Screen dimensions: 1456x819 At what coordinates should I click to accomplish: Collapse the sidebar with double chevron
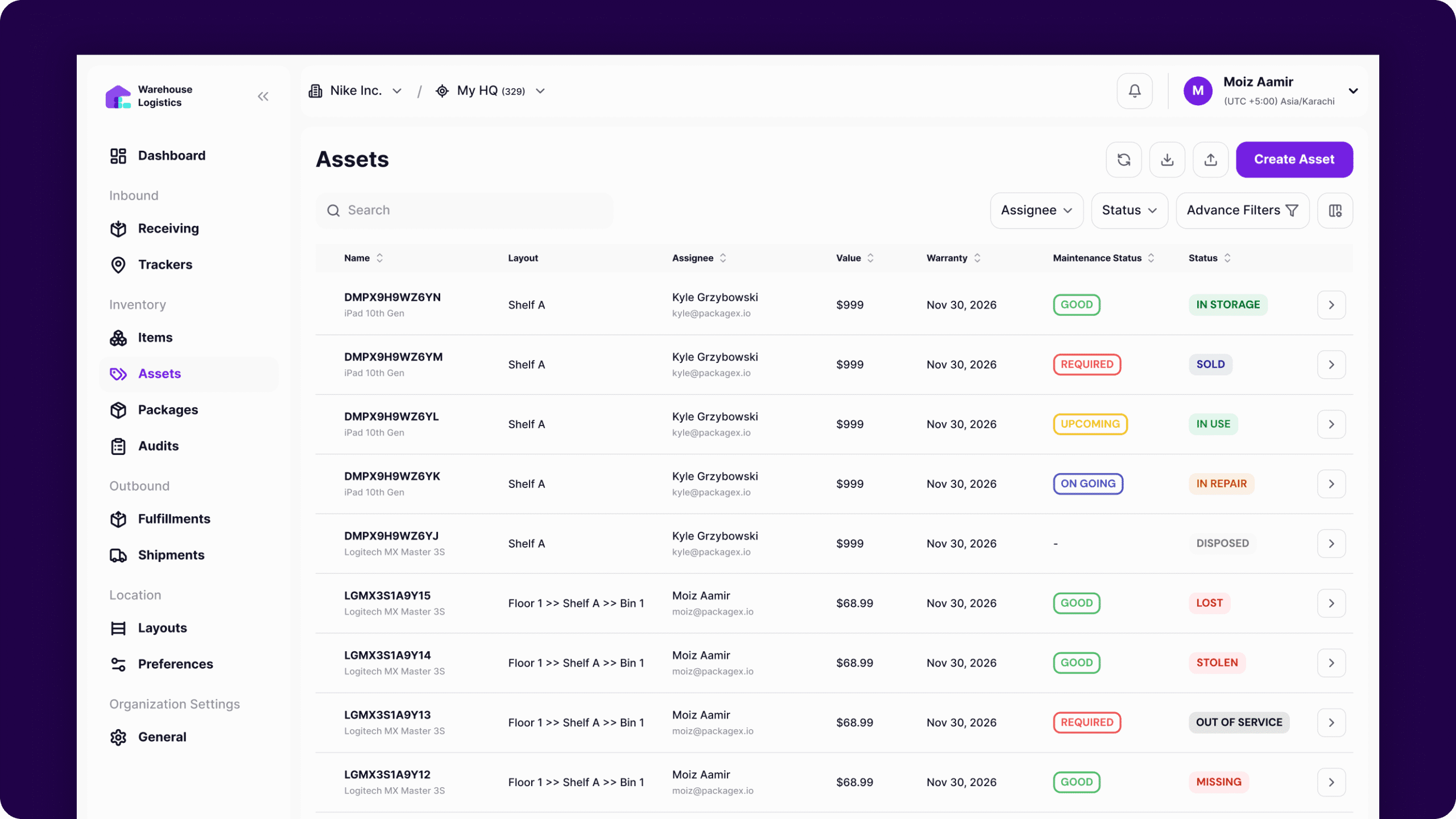pos(263,97)
